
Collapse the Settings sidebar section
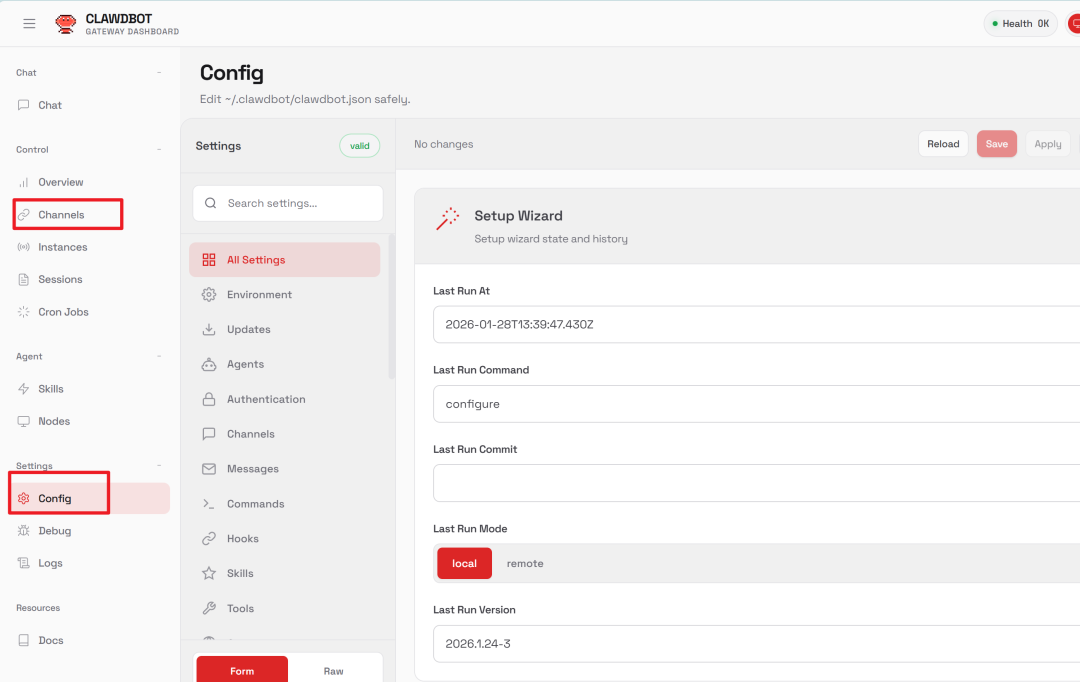[x=159, y=466]
